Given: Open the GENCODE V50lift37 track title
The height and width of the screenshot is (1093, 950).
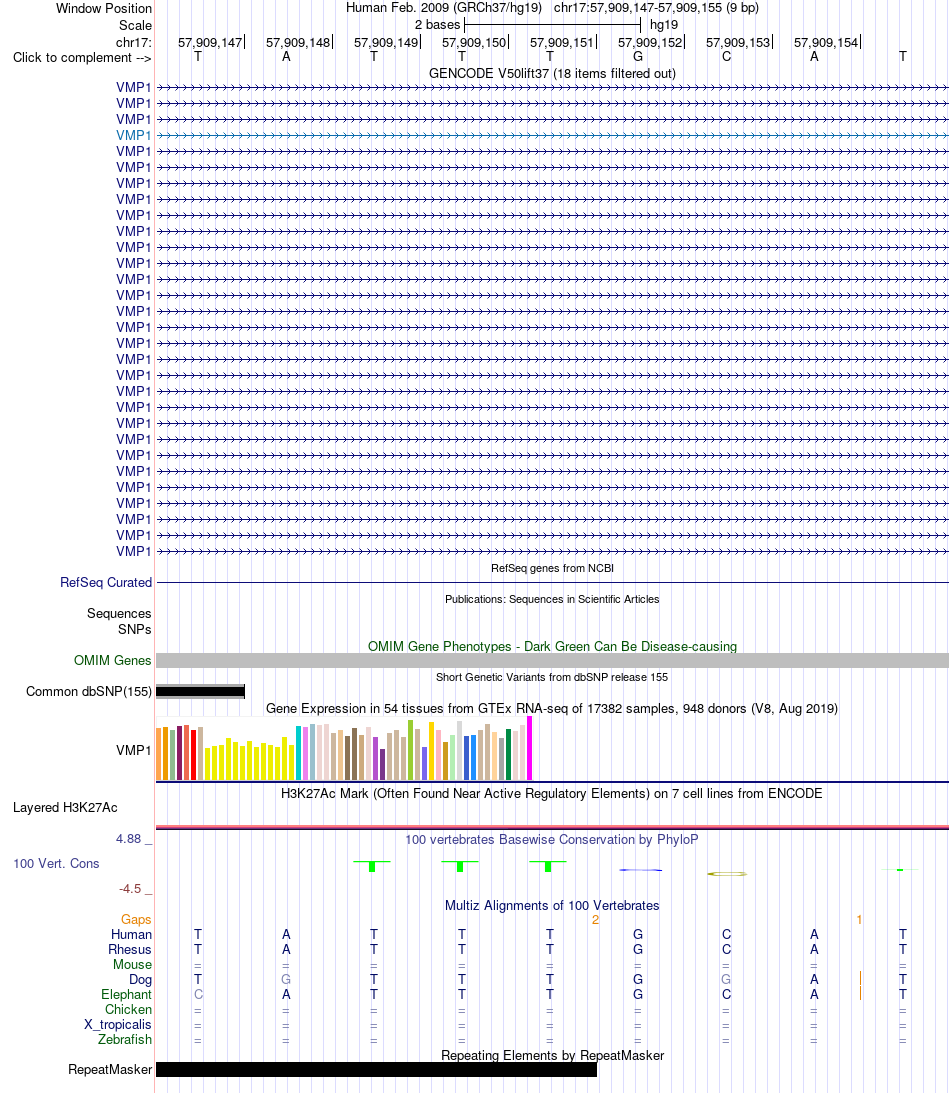Looking at the screenshot, I should pos(552,73).
